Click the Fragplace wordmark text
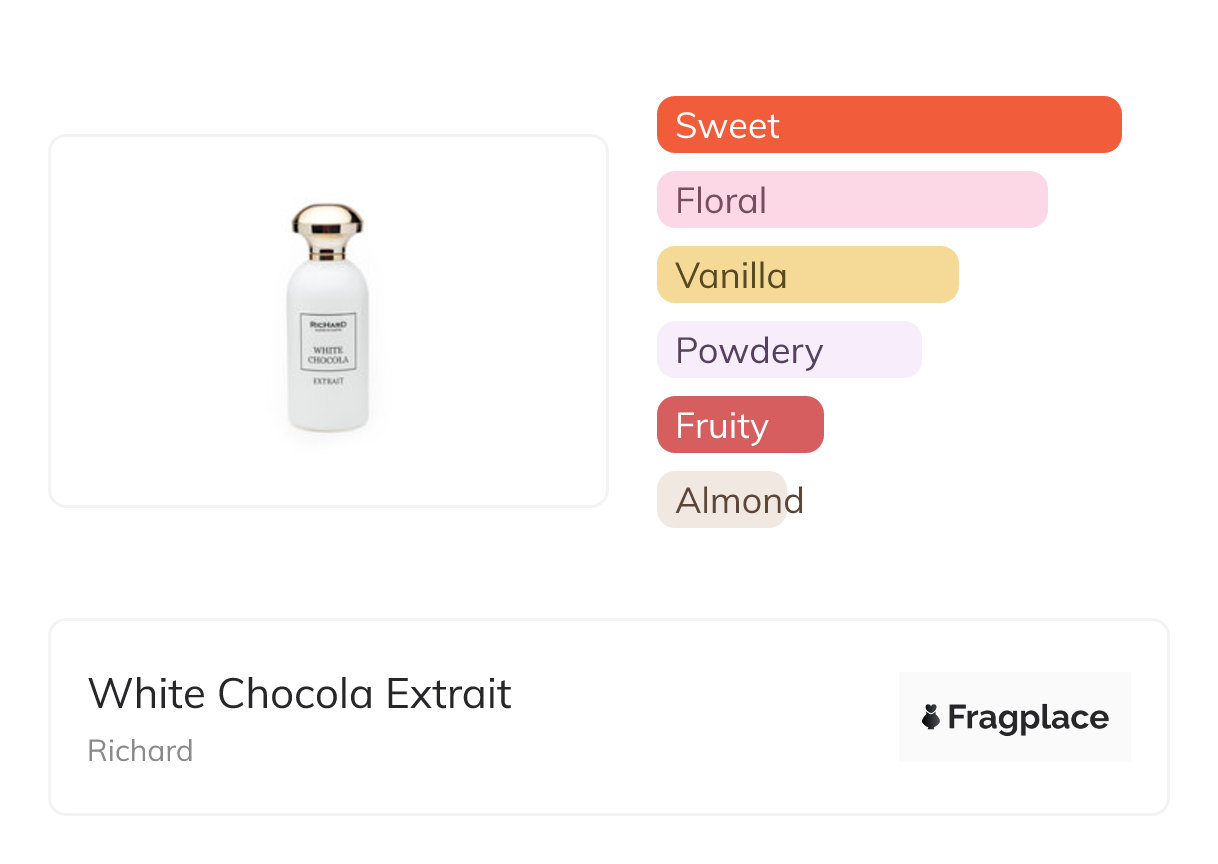Viewport: 1218px width, 864px height. pyautogui.click(x=1028, y=718)
